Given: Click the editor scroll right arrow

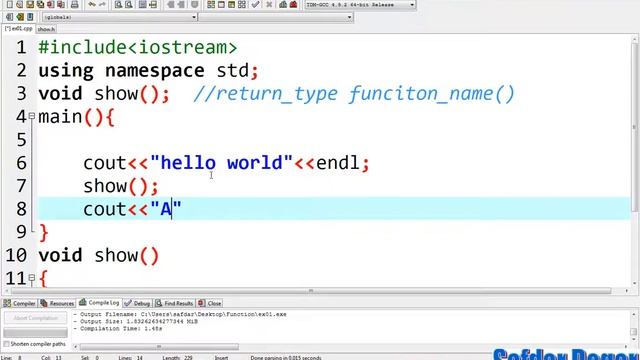Looking at the screenshot, I should pyautogui.click(x=627, y=291).
